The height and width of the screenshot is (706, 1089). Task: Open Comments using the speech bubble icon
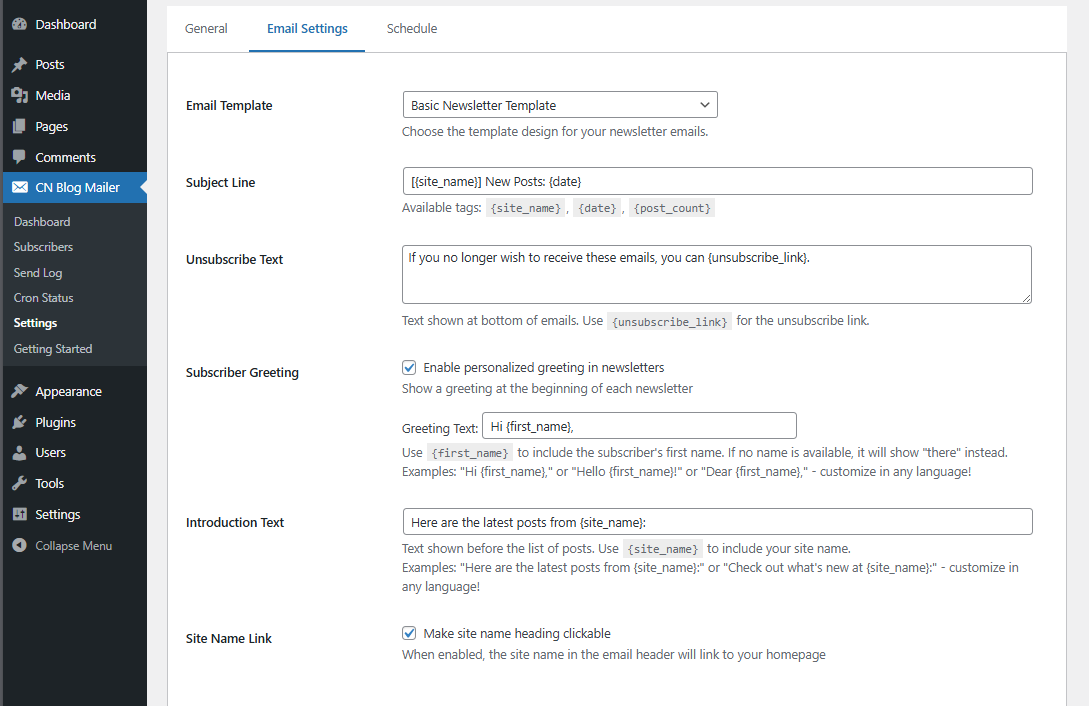pos(20,157)
